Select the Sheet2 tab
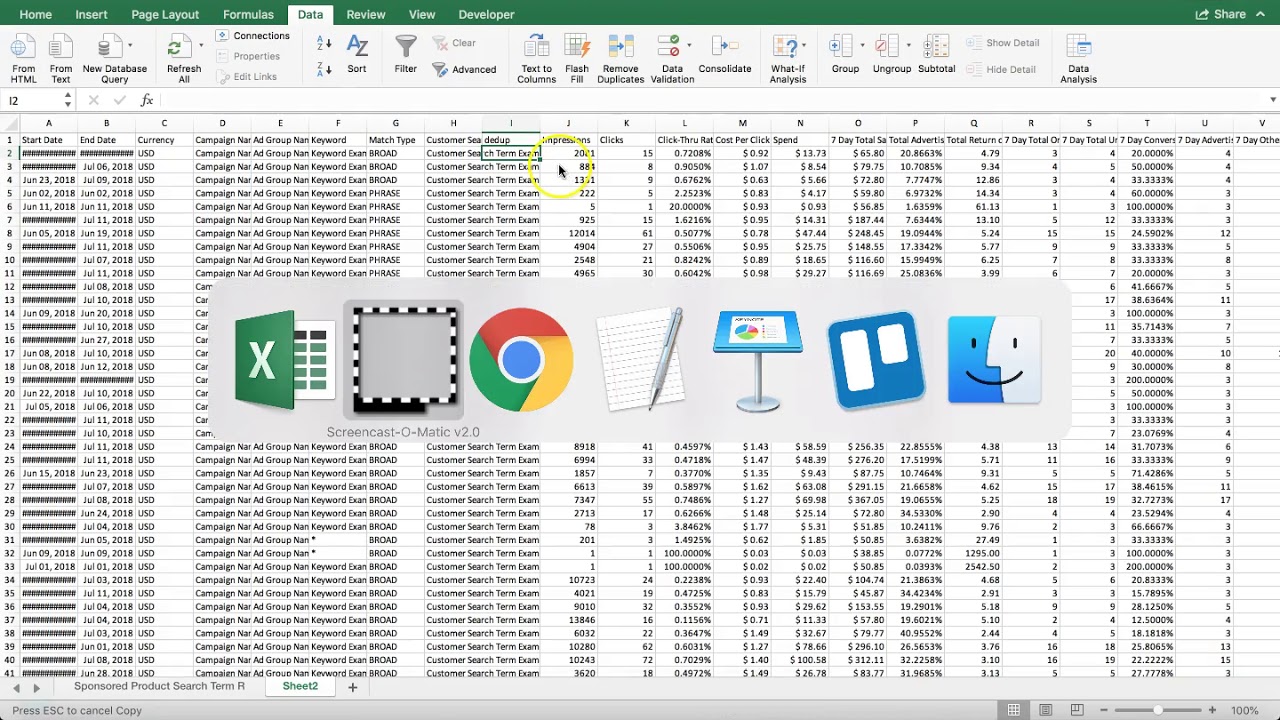The width and height of the screenshot is (1280, 720). 300,687
